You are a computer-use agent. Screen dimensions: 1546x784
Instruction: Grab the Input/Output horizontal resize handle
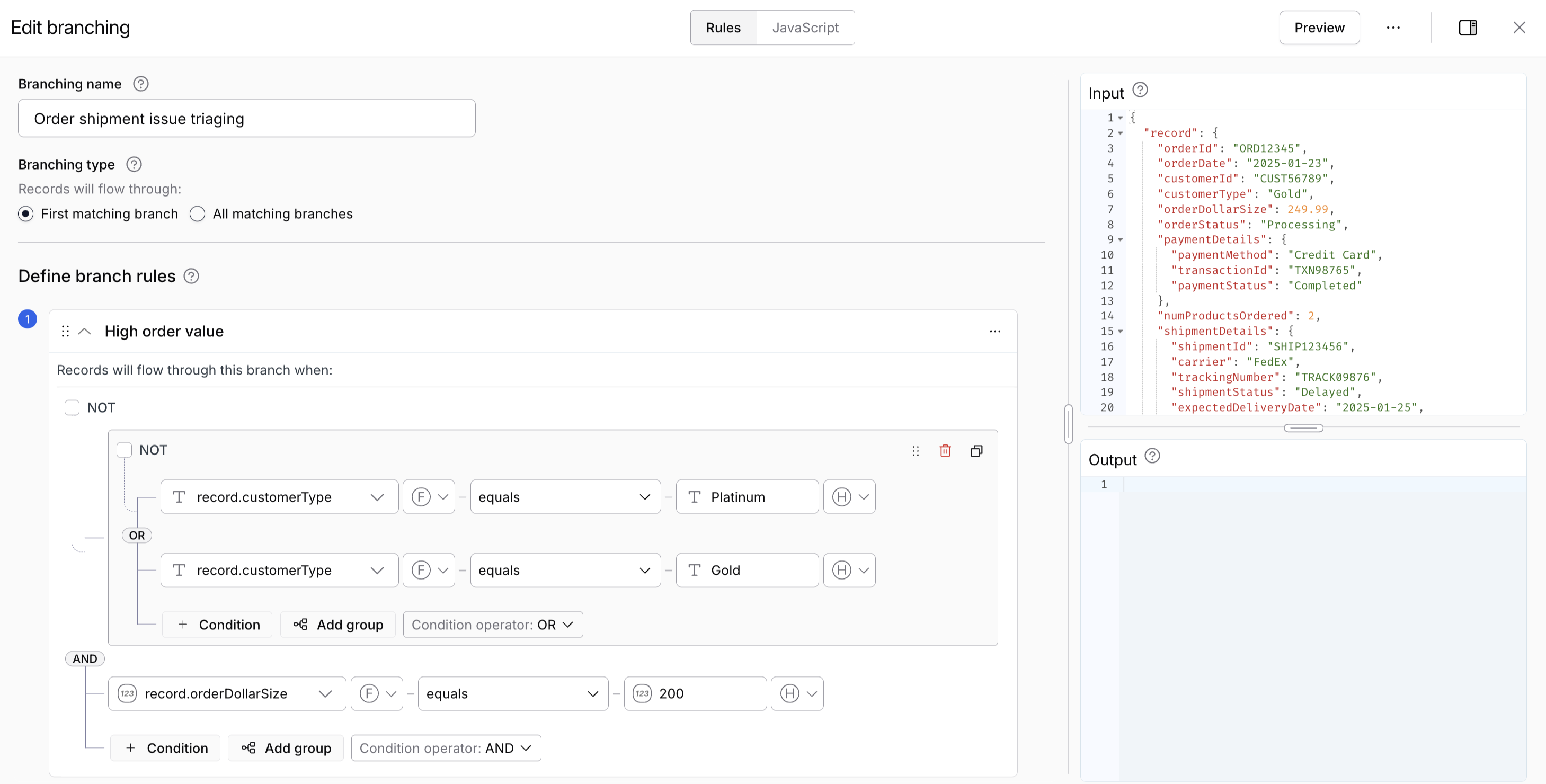[1303, 429]
